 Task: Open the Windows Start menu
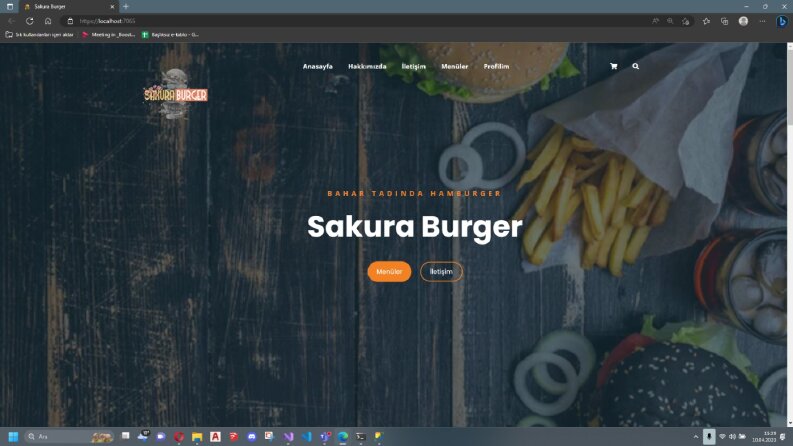tap(13, 436)
